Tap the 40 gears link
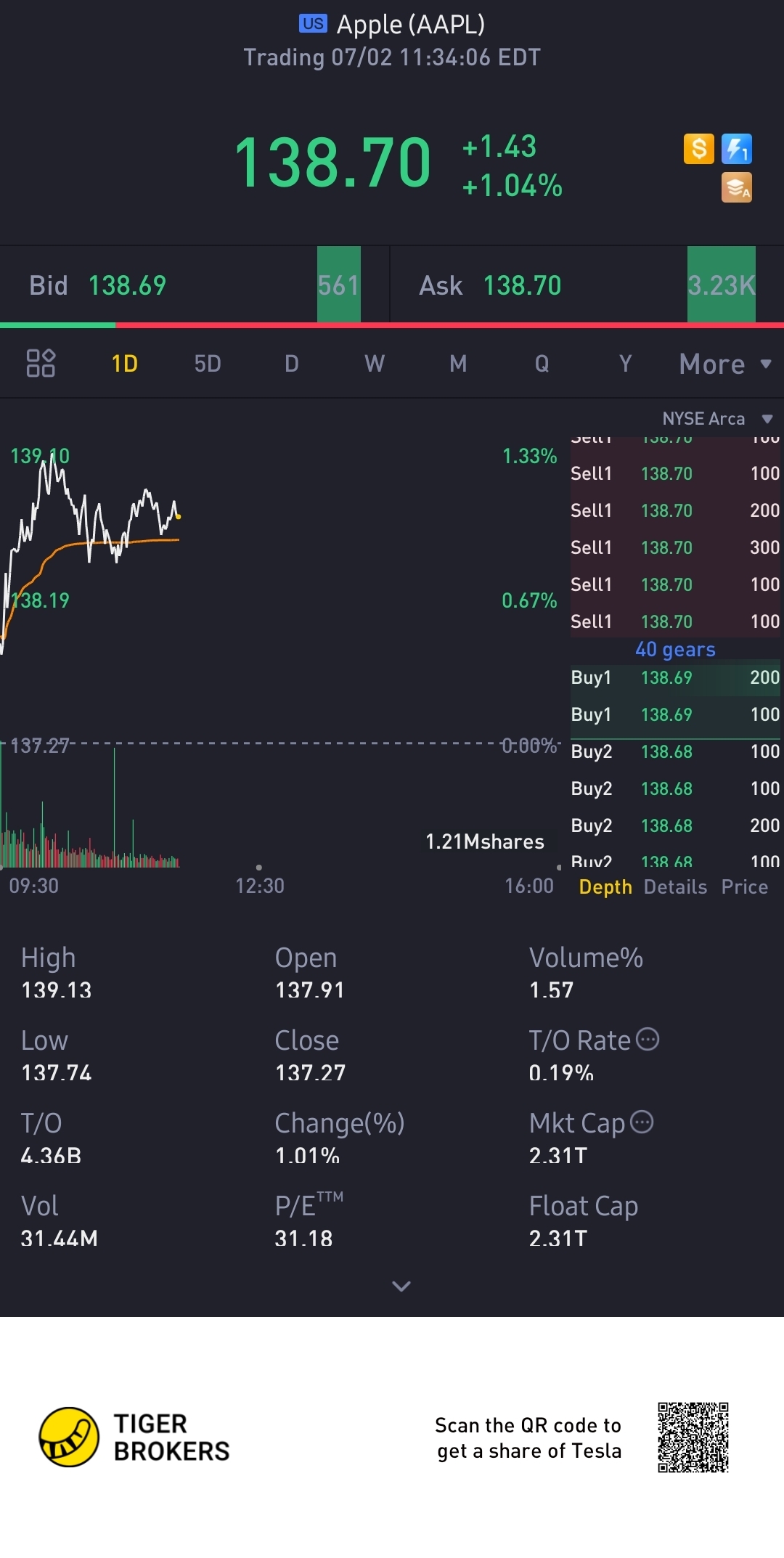The width and height of the screenshot is (784, 1558). 675,650
